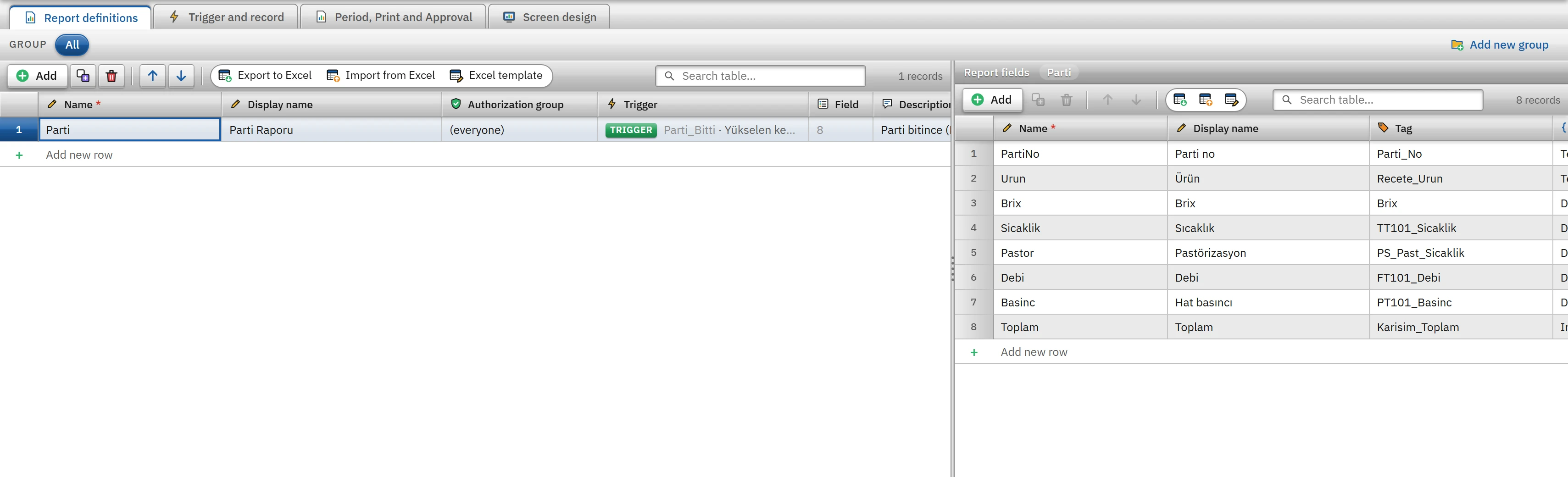Click the Authorization group column header
The width and height of the screenshot is (1568, 477).
point(519,105)
